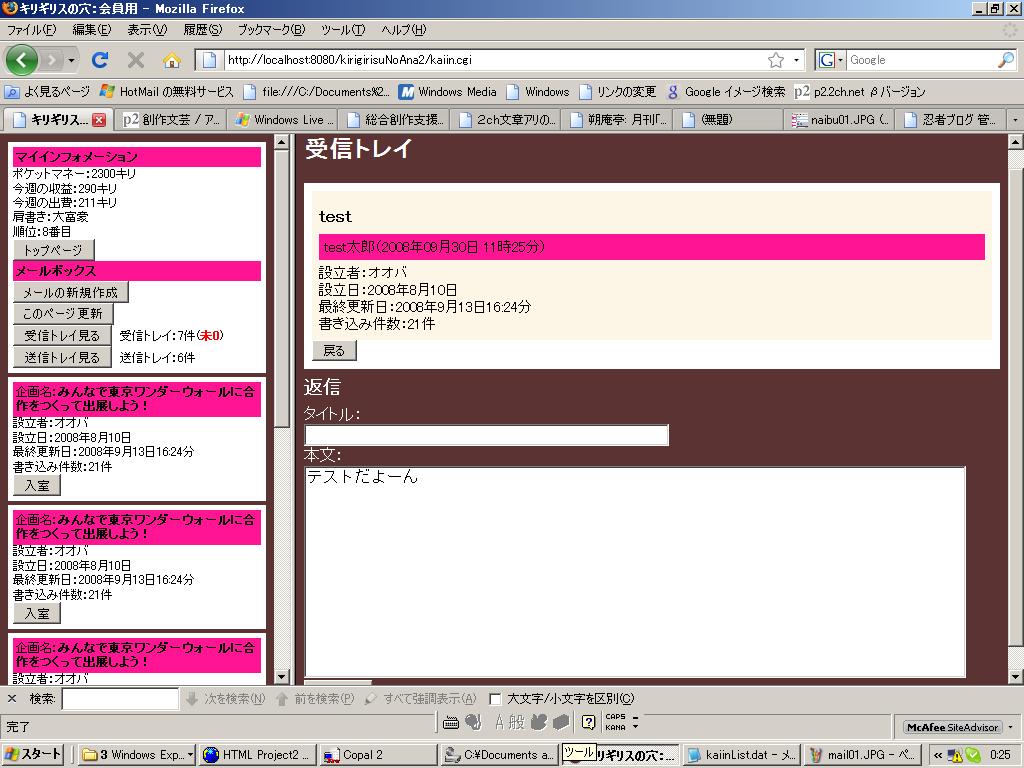The width and height of the screenshot is (1024, 768).
Task: Click into the address bar URL field
Action: 493,60
